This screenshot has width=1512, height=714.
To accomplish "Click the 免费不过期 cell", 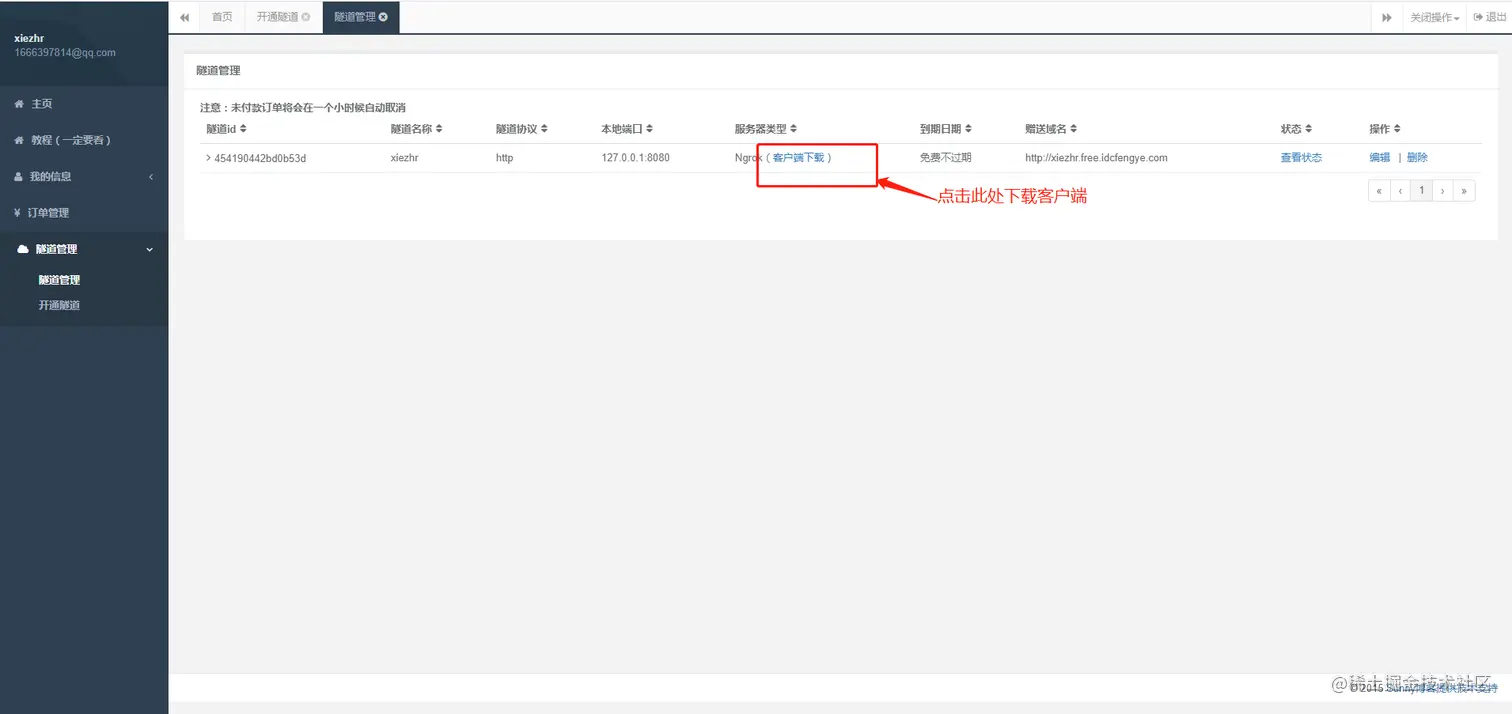I will pos(946,158).
